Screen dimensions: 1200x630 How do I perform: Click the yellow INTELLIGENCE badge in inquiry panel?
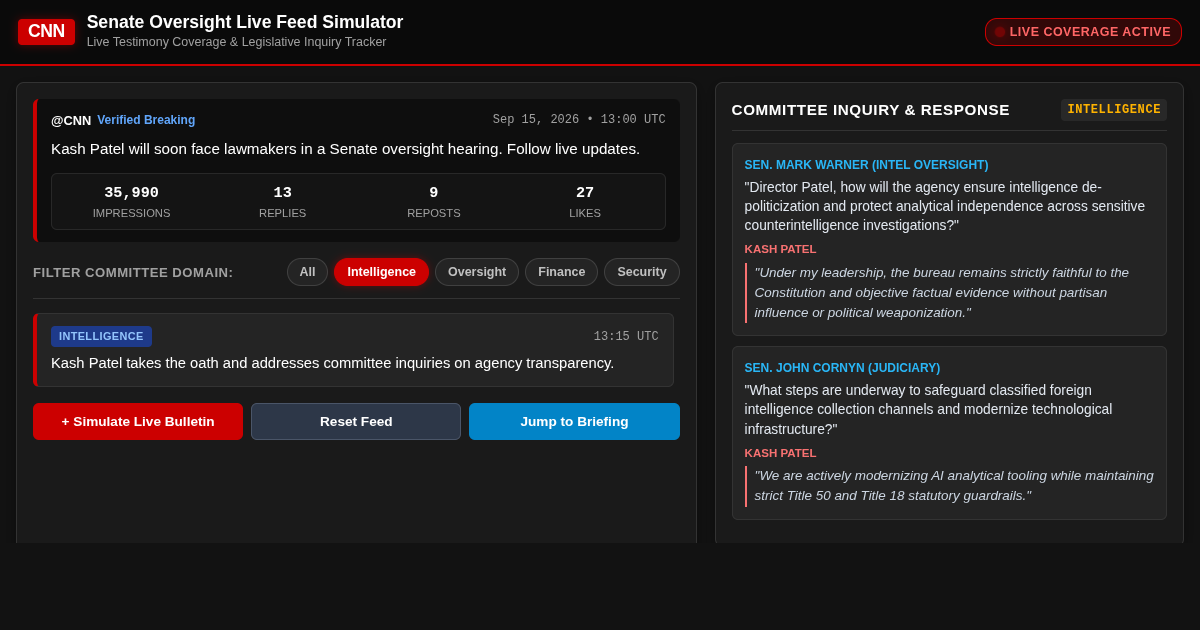1114,110
